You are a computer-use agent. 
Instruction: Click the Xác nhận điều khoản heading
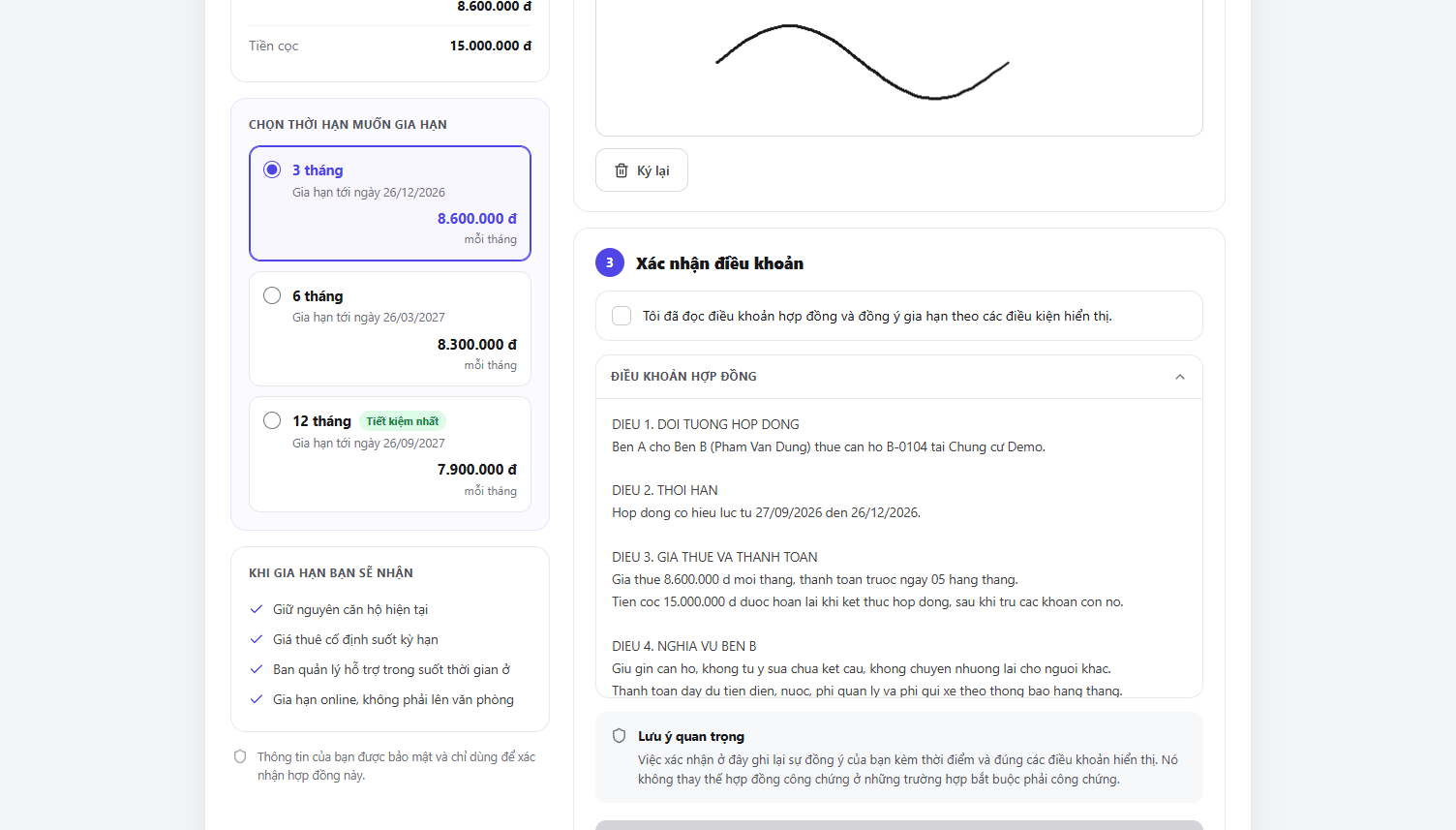coord(719,263)
